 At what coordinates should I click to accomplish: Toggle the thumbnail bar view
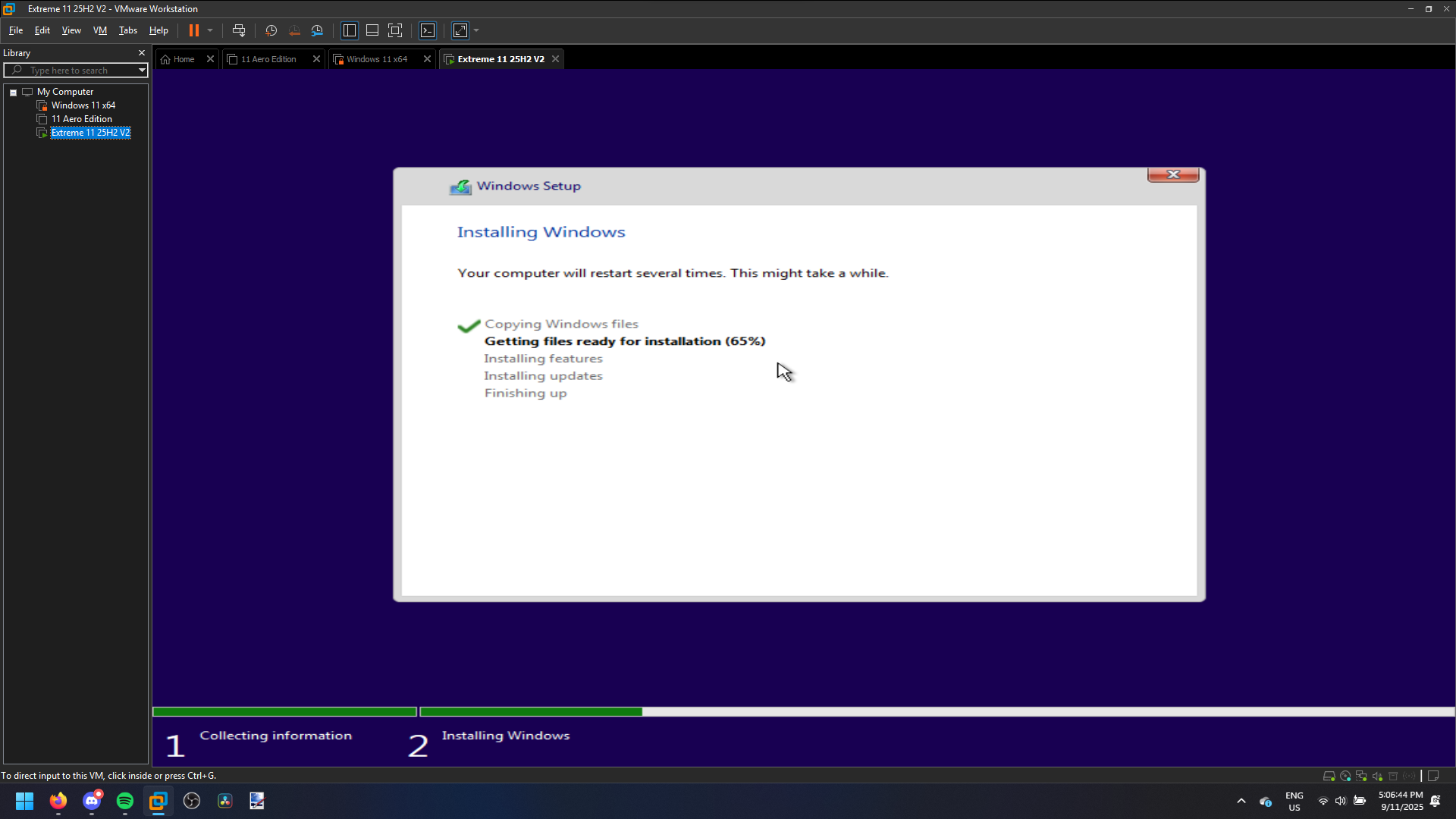372,30
